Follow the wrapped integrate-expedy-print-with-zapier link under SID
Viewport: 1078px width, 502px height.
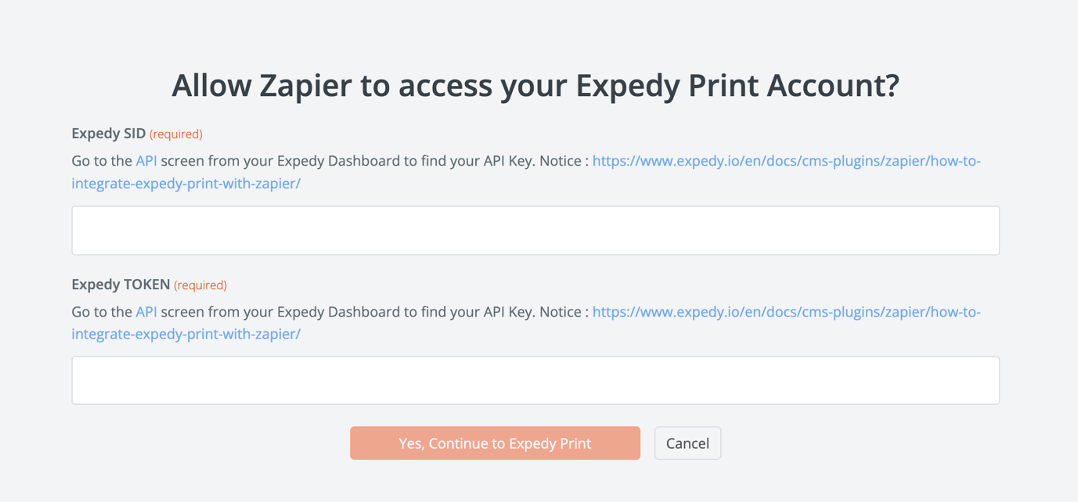coord(186,184)
